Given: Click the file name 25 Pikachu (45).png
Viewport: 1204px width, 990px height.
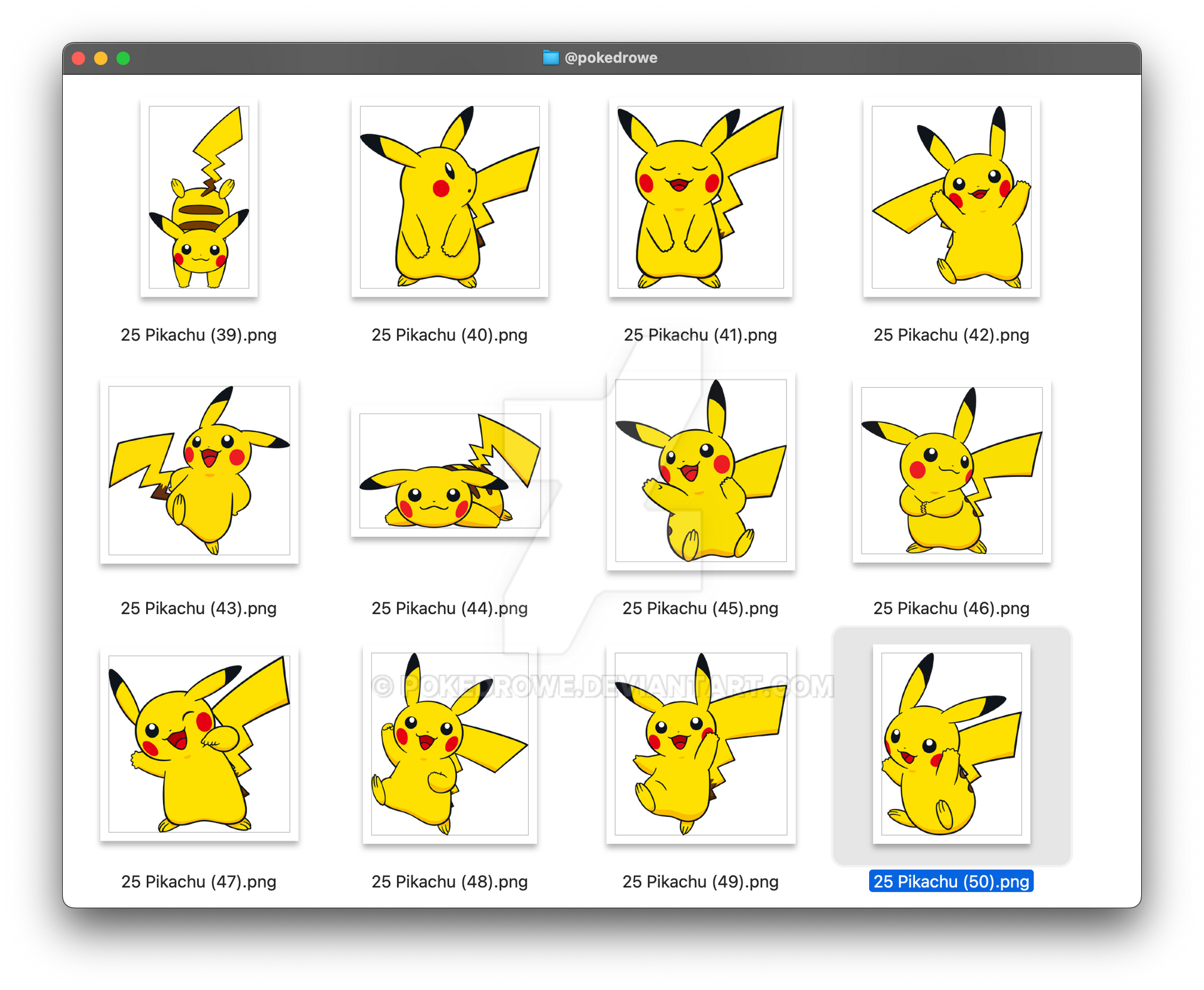Looking at the screenshot, I should (x=700, y=609).
